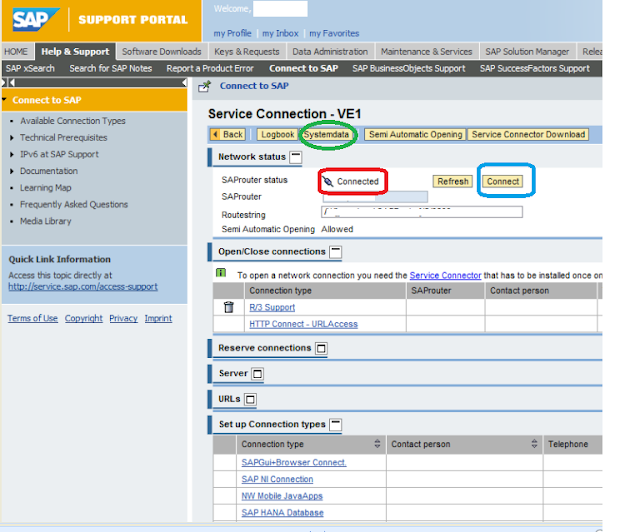The height and width of the screenshot is (532, 640).
Task: Open Maintenance & Services tab
Action: [x=427, y=52]
